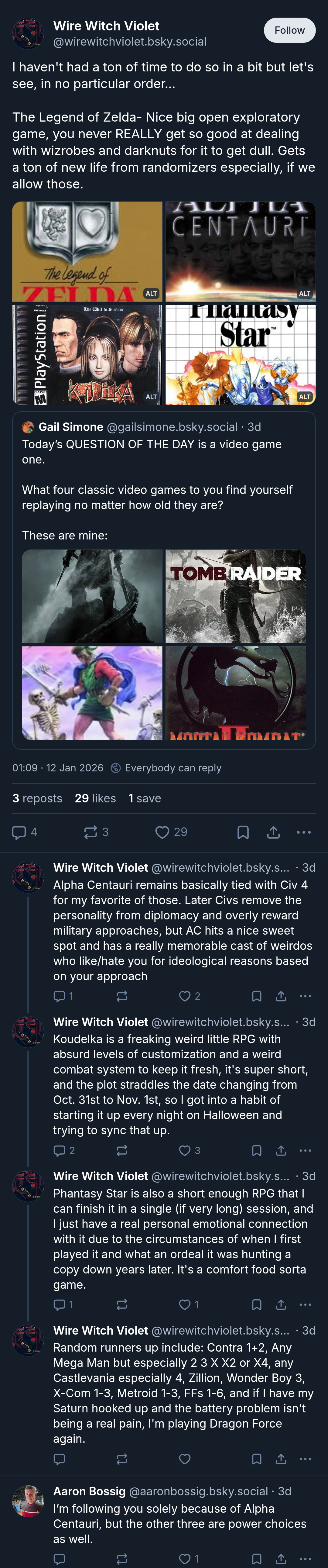Open the Koudelka PlayStation cover image
Image resolution: width=328 pixels, height=1568 pixels.
(87, 355)
